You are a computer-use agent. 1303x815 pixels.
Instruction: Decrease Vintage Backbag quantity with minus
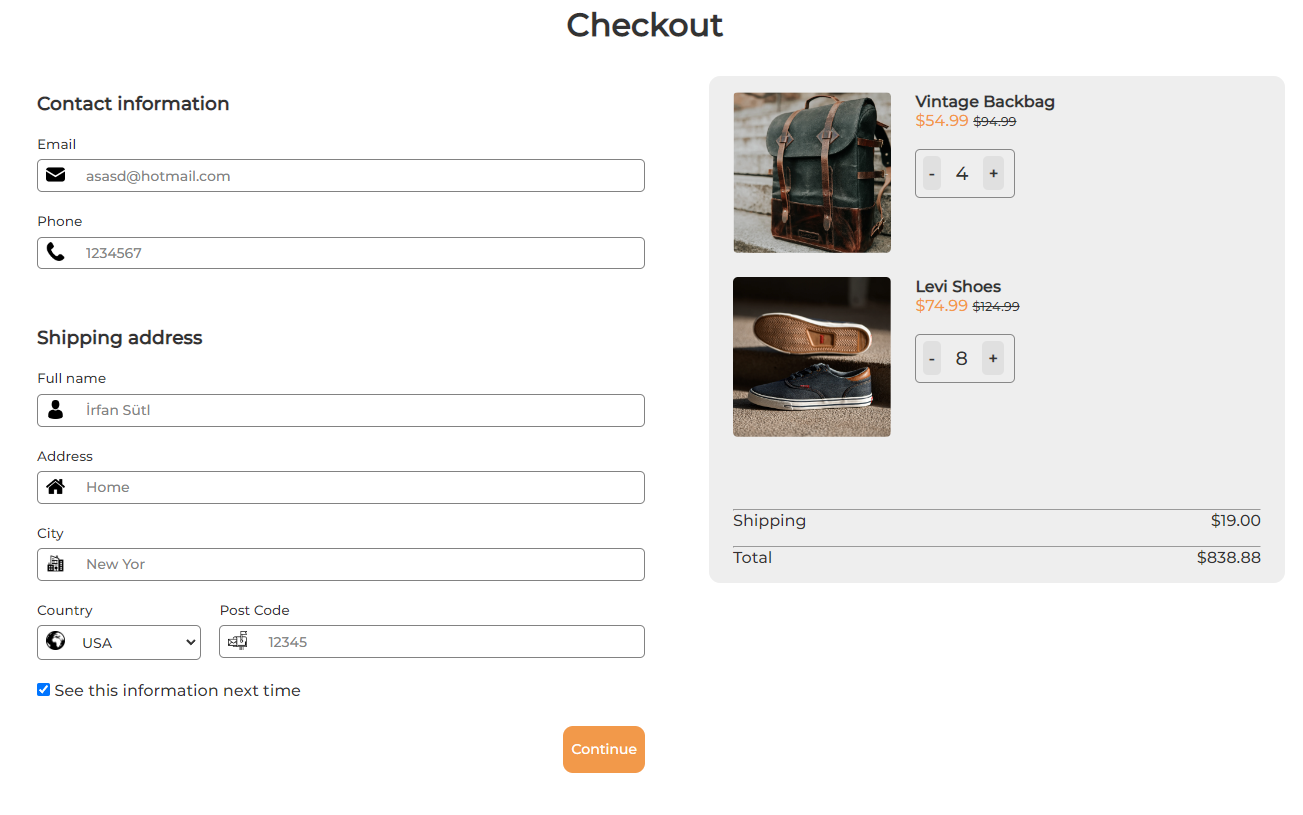[x=932, y=174]
